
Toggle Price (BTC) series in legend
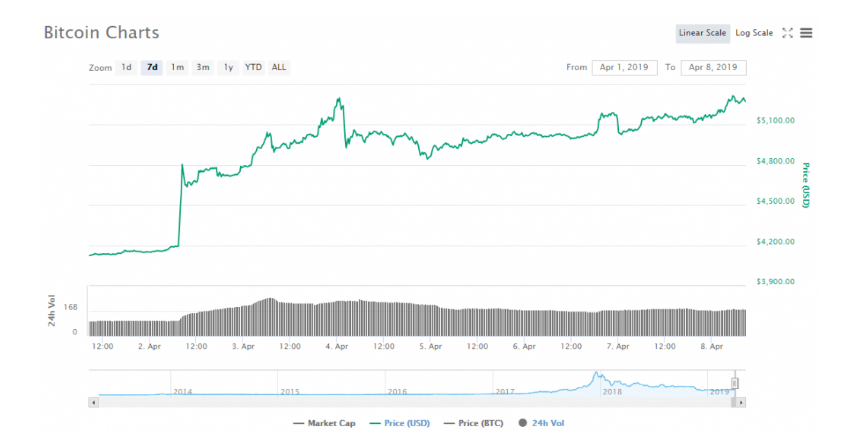[x=474, y=423]
